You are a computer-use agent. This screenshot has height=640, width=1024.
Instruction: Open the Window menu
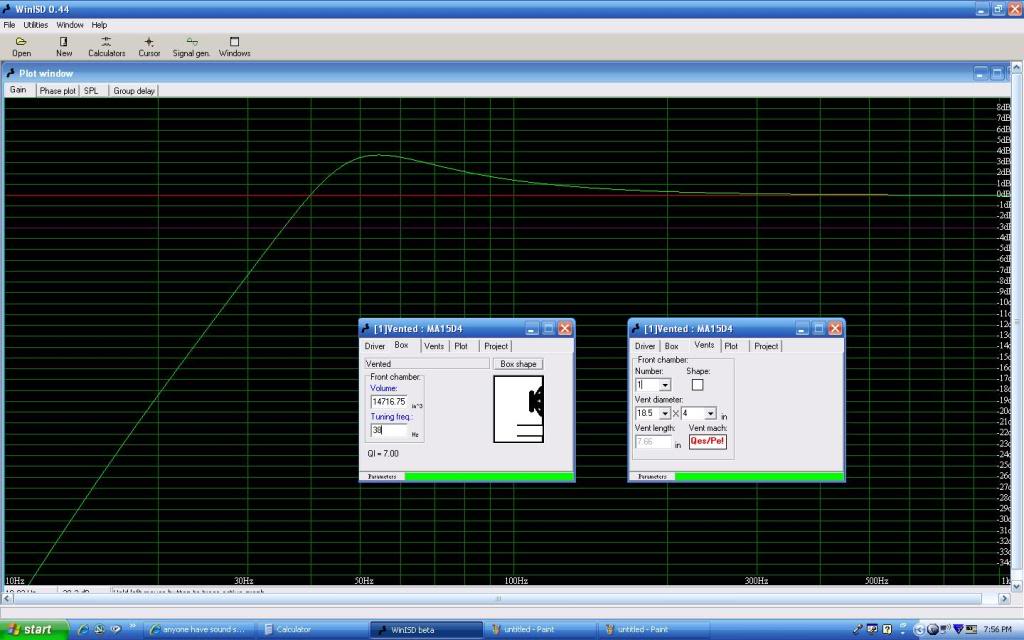pyautogui.click(x=70, y=25)
